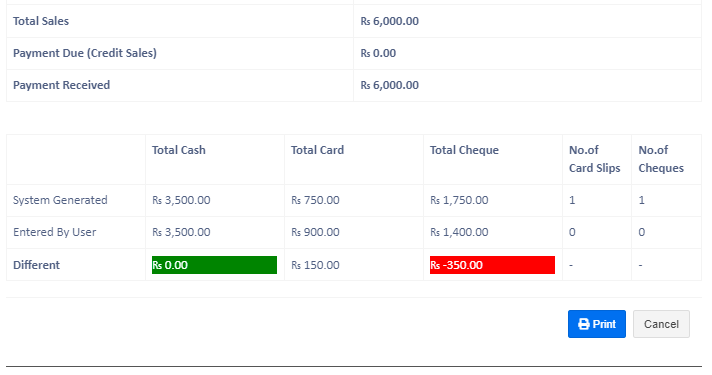Click Entered By User cheque Rs 1,400.00
Viewport: 712px width, 375px height.
(459, 232)
